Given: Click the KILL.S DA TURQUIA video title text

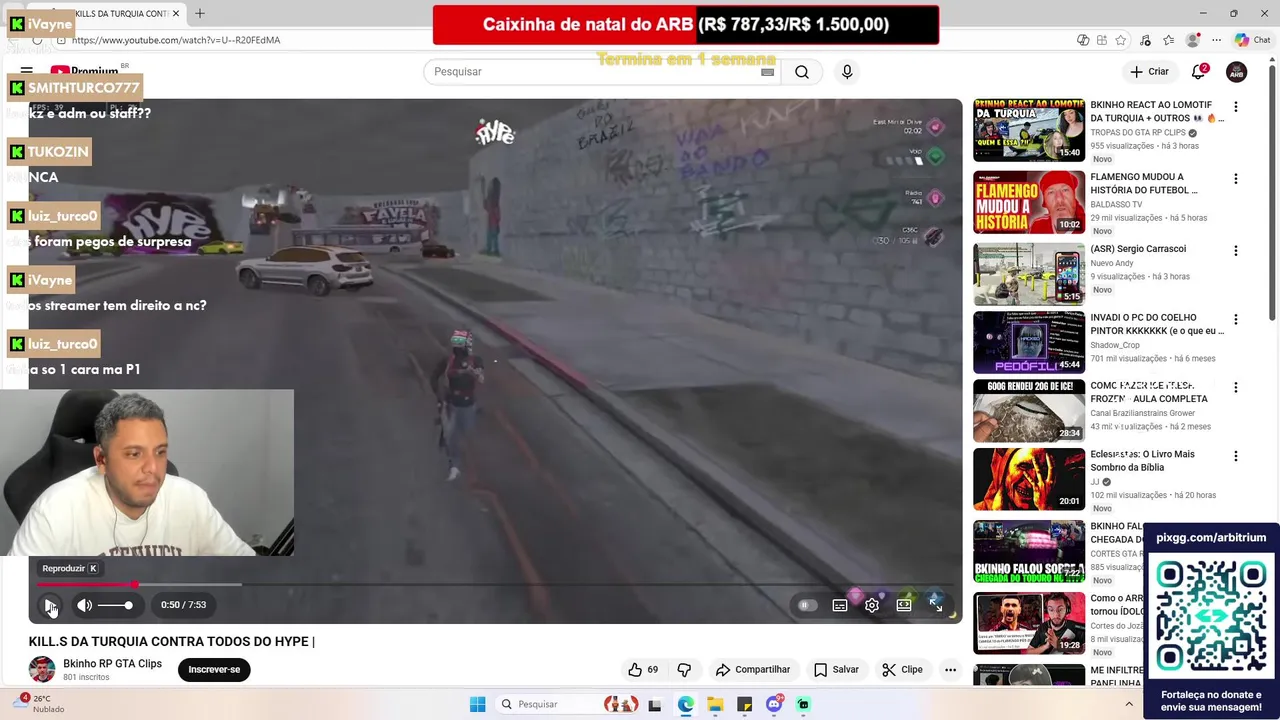Looking at the screenshot, I should tap(172, 641).
